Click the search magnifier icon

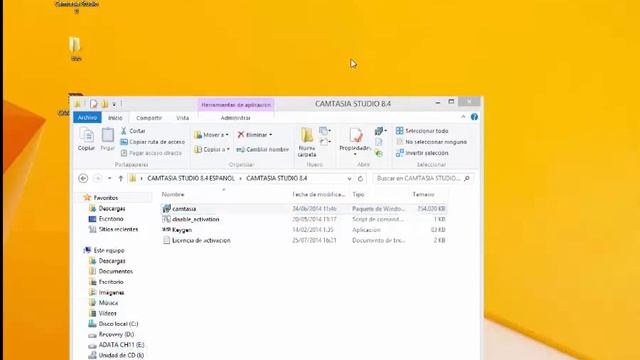(x=467, y=178)
